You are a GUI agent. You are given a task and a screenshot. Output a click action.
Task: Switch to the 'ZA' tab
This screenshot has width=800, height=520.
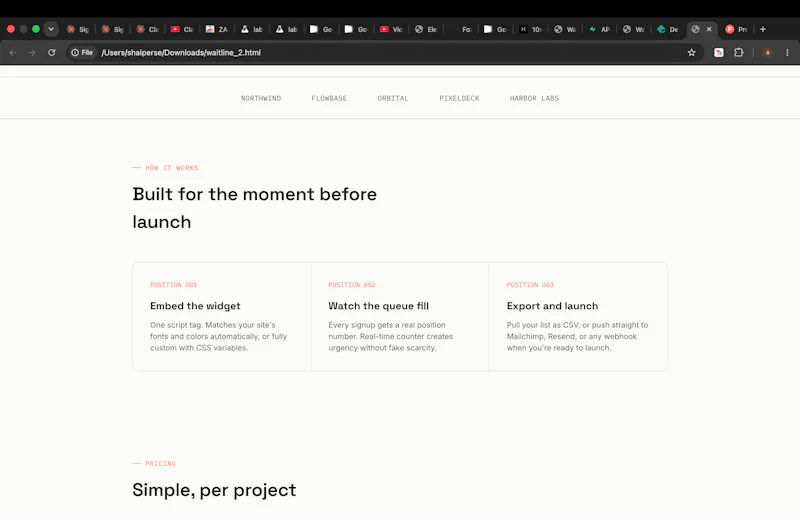(x=216, y=29)
